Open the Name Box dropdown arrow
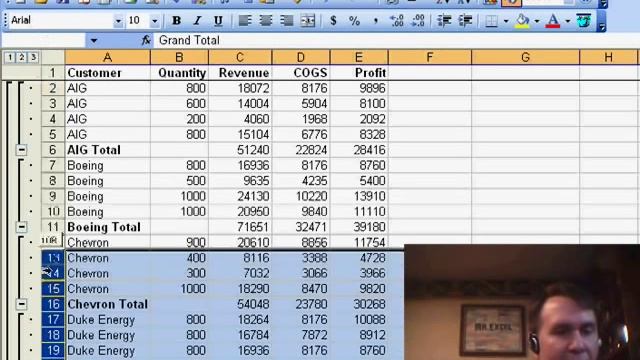Image resolution: width=640 pixels, height=360 pixels. pos(93,40)
